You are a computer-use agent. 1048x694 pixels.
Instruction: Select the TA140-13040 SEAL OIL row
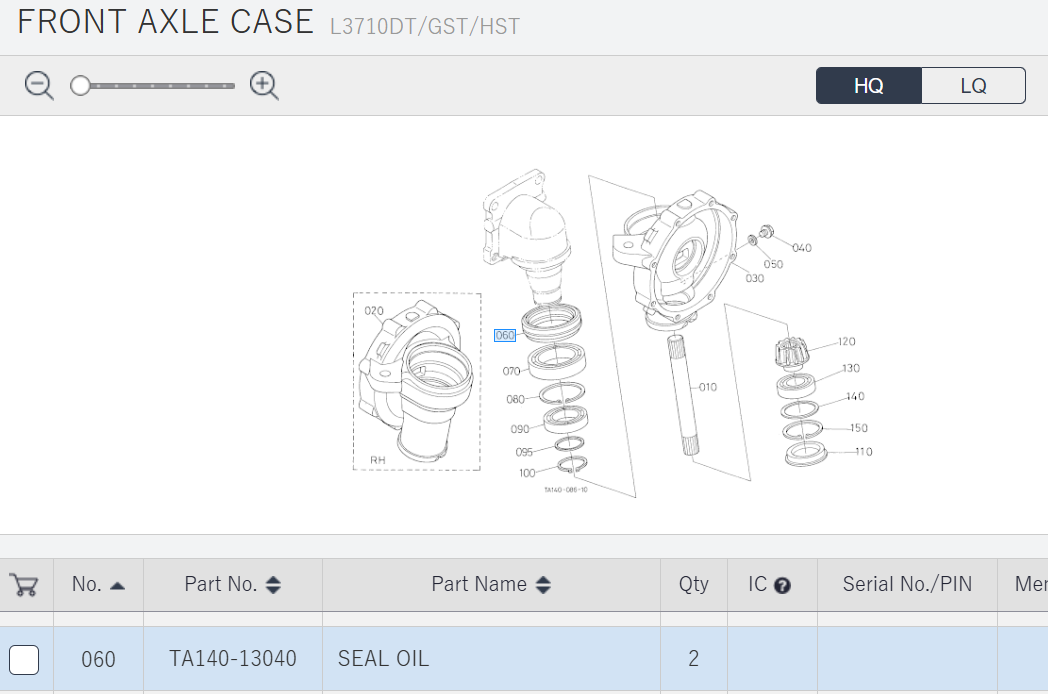pyautogui.click(x=524, y=659)
